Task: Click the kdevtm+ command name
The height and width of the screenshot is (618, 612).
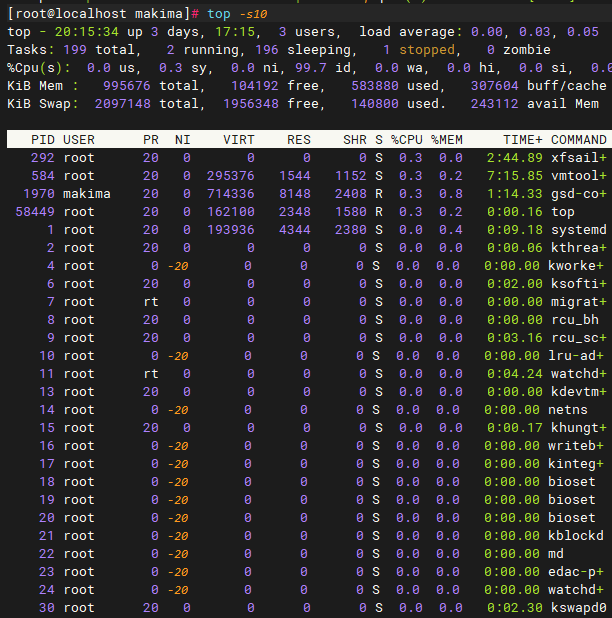Action: point(579,392)
